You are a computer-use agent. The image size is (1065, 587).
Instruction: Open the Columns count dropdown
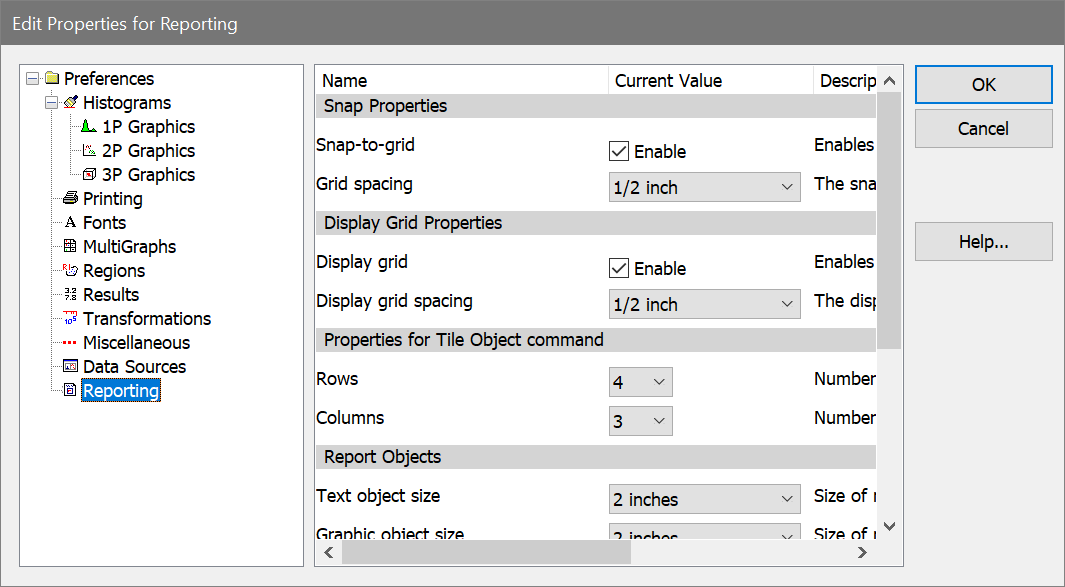640,422
